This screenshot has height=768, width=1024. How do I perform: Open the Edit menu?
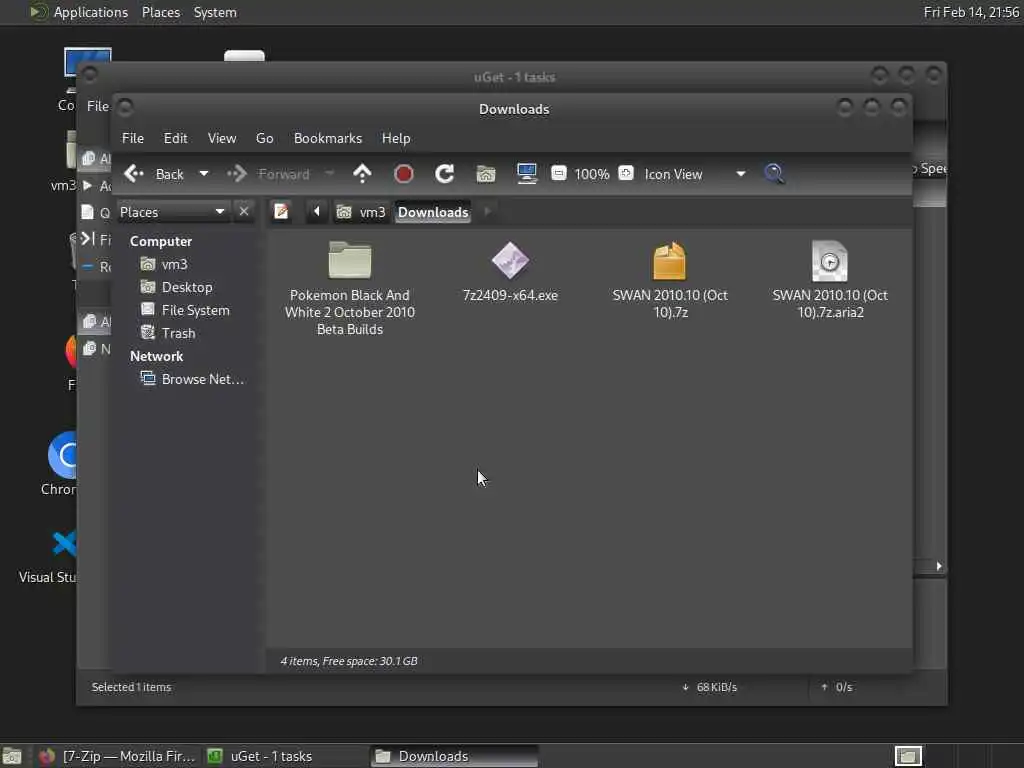coord(175,138)
